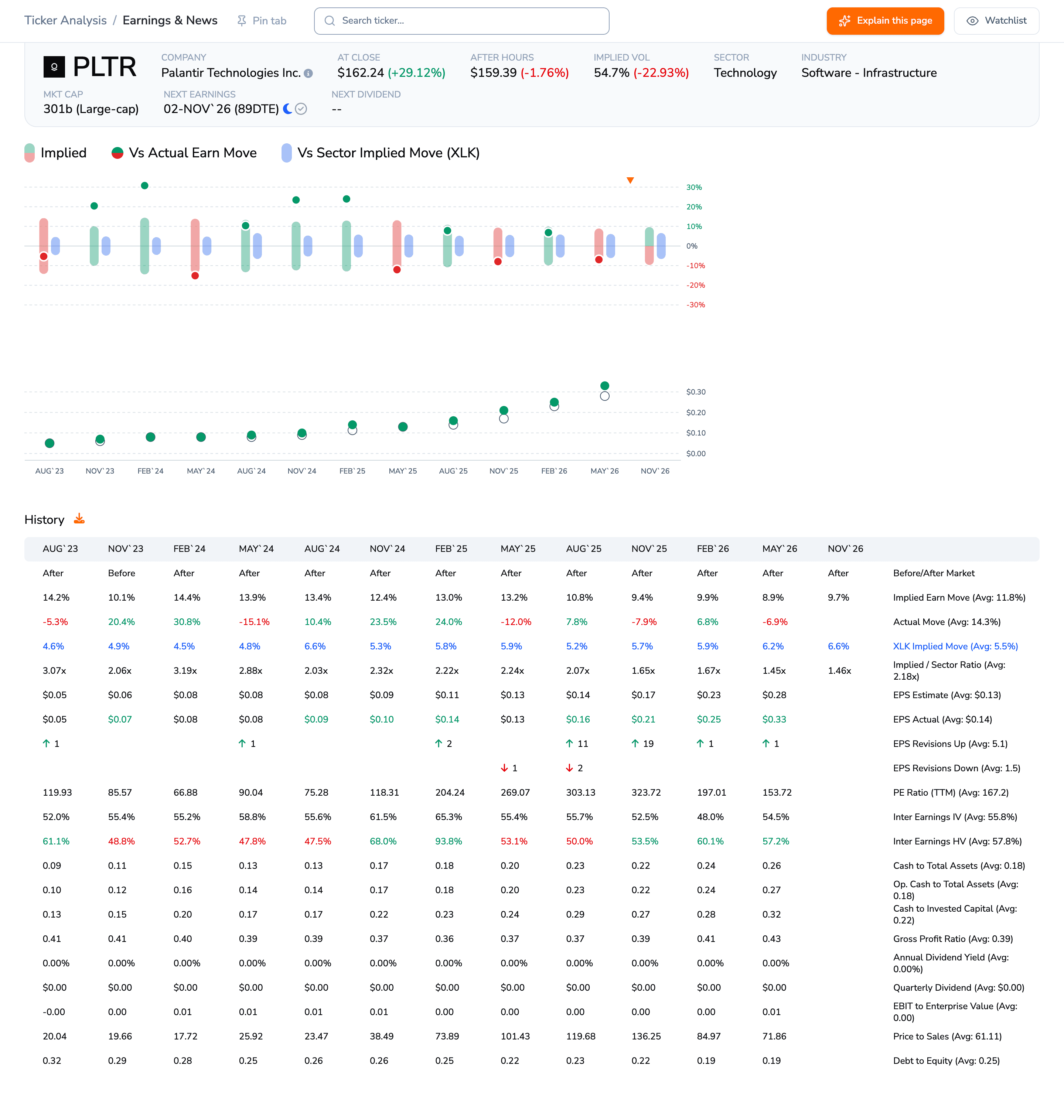
Task: Click the Debt to Equity row label
Action: click(946, 1061)
